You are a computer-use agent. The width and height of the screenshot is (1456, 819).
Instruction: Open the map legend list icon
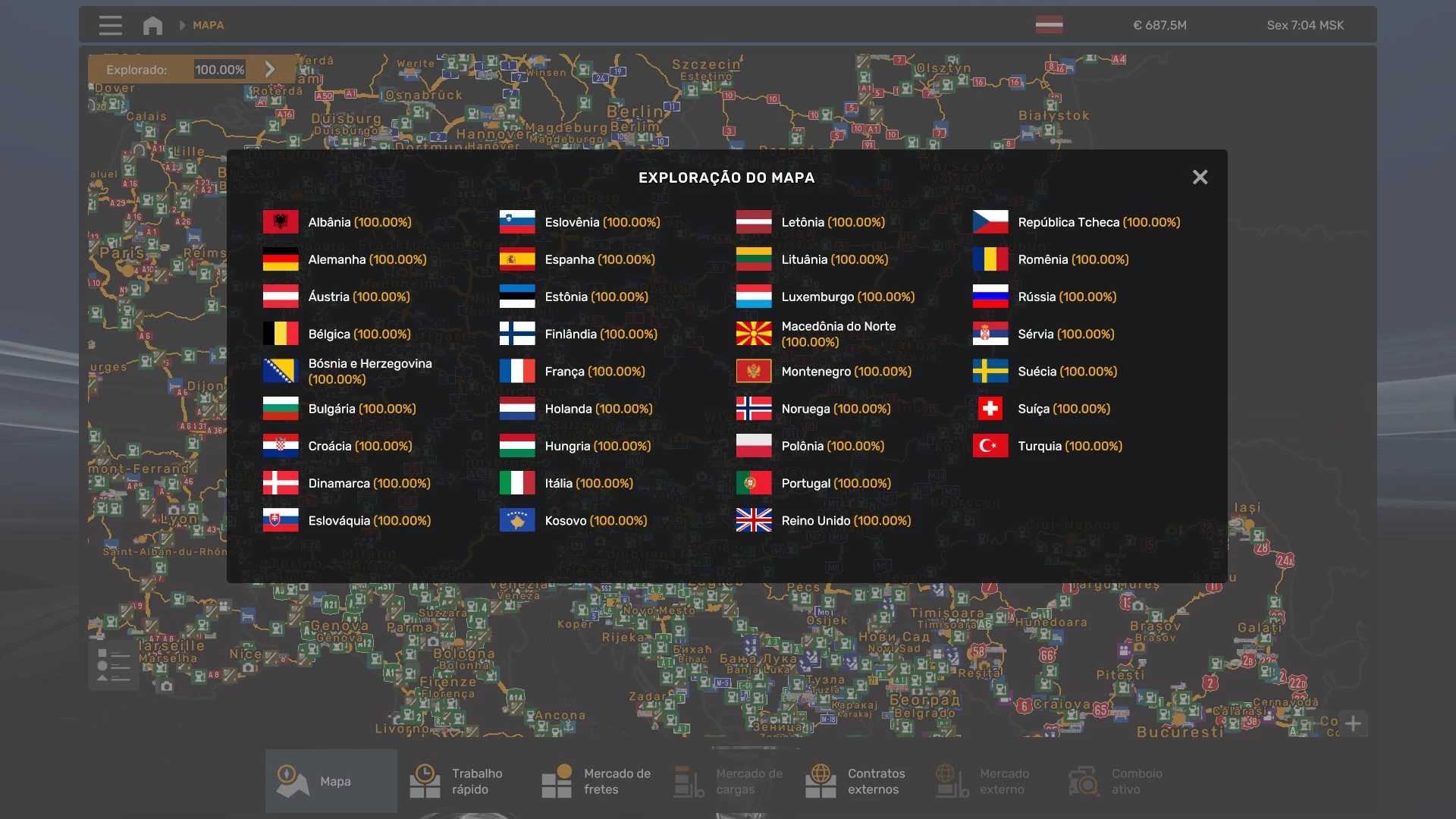pos(114,665)
